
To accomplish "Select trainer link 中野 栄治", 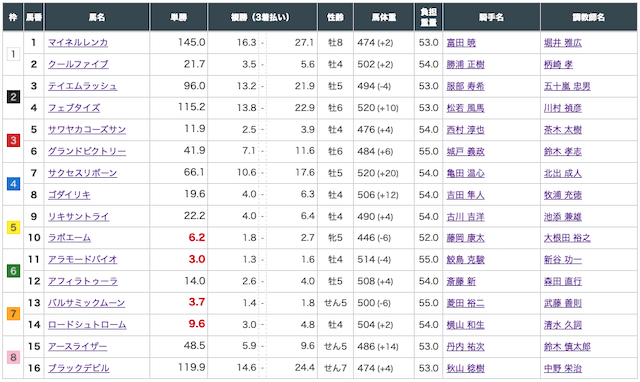I will point(563,369).
